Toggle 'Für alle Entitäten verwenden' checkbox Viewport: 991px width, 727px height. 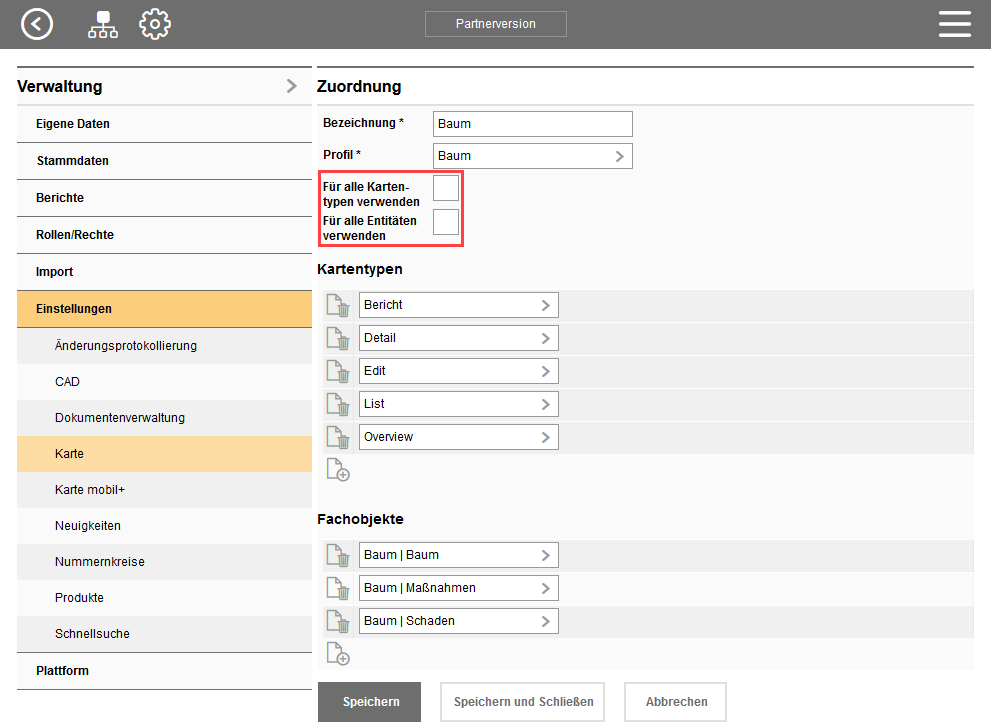pyautogui.click(x=446, y=222)
